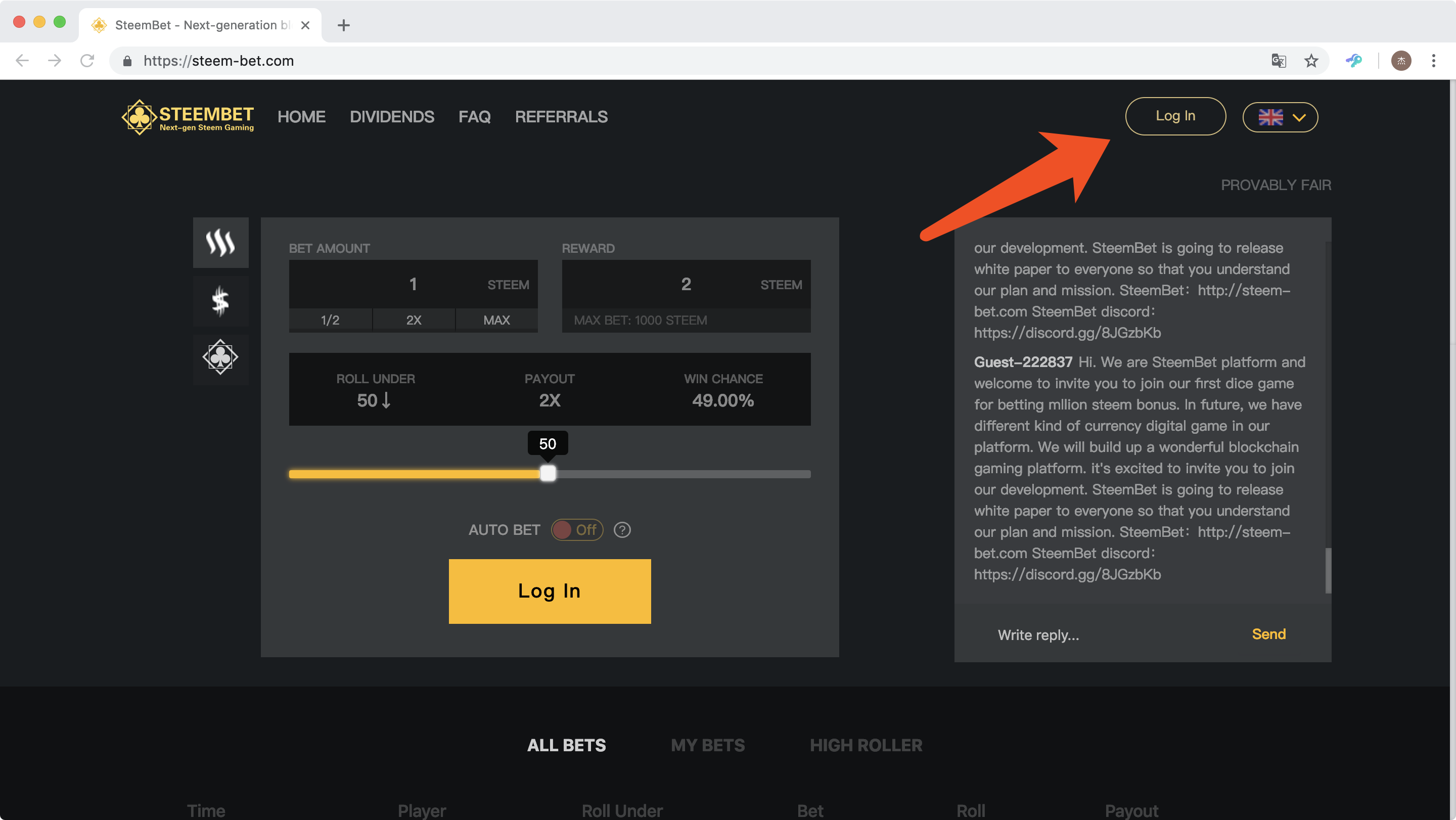1456x820 pixels.
Task: Close the SteemBet browser tab
Action: 305,25
